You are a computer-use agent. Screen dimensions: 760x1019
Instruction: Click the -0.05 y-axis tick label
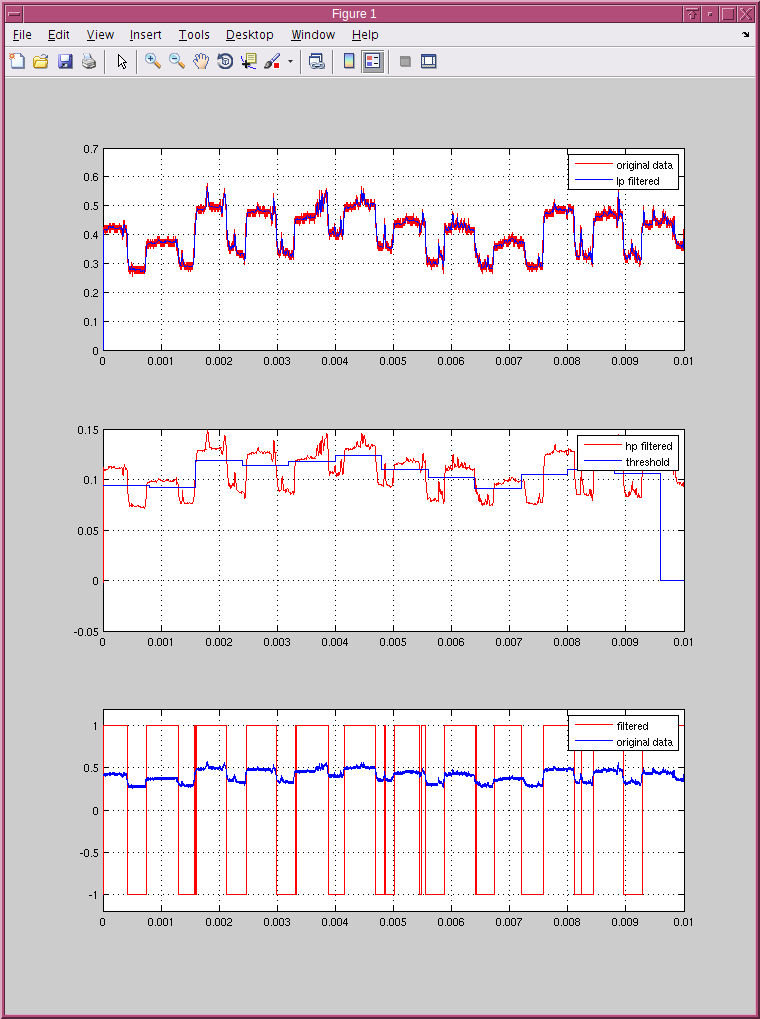coord(86,631)
